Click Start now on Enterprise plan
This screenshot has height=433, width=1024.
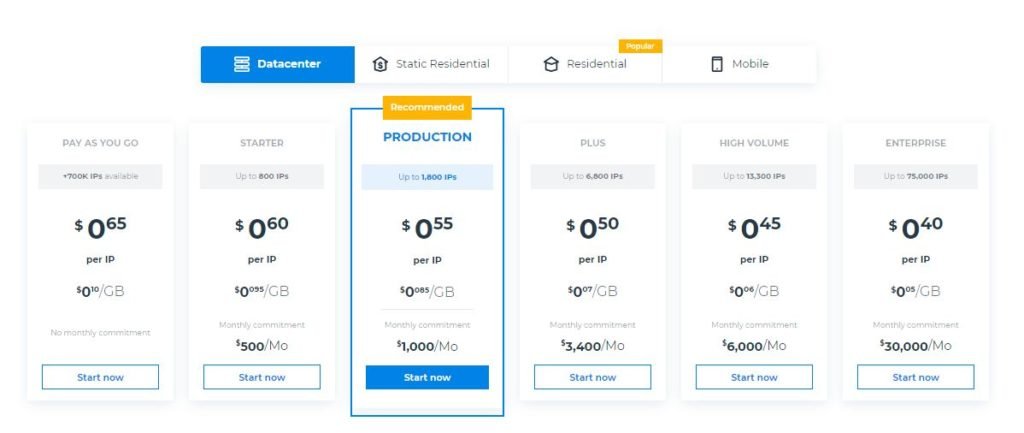[x=916, y=377]
